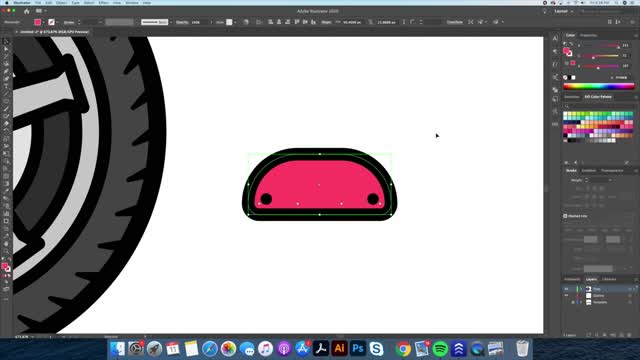The image size is (640, 360).
Task: Click fill and stroke indicator in the toolbar
Action: [6, 267]
